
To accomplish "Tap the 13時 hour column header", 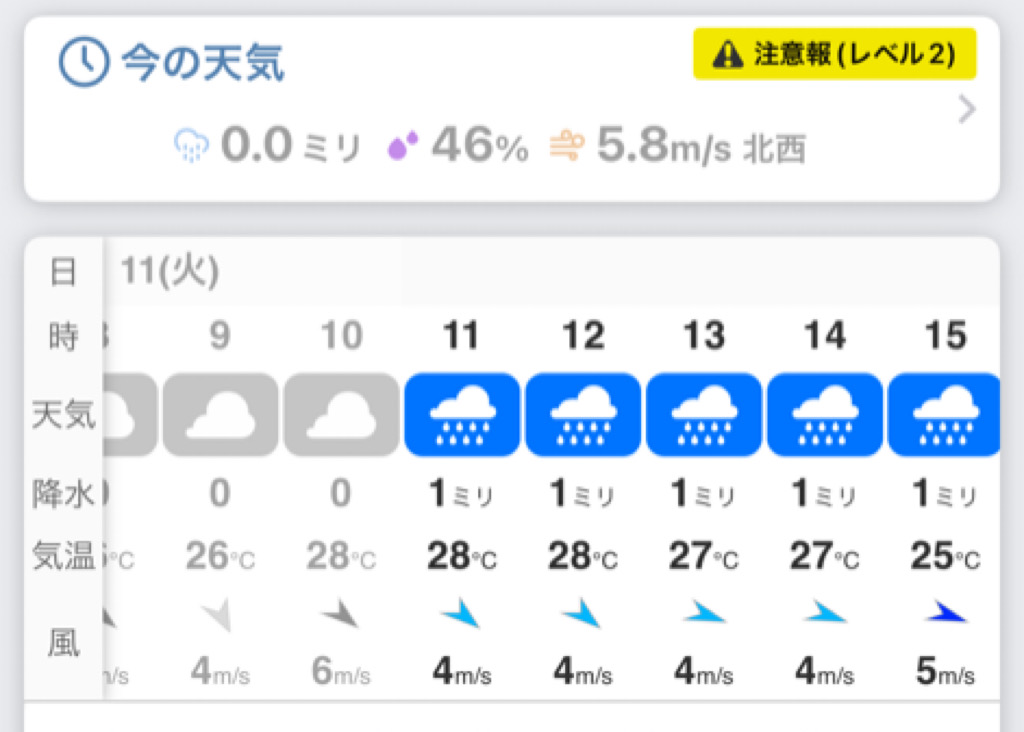I will 703,336.
